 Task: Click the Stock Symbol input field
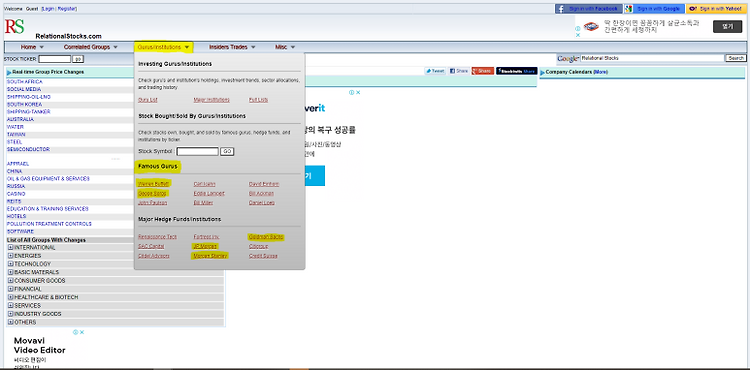(x=198, y=152)
